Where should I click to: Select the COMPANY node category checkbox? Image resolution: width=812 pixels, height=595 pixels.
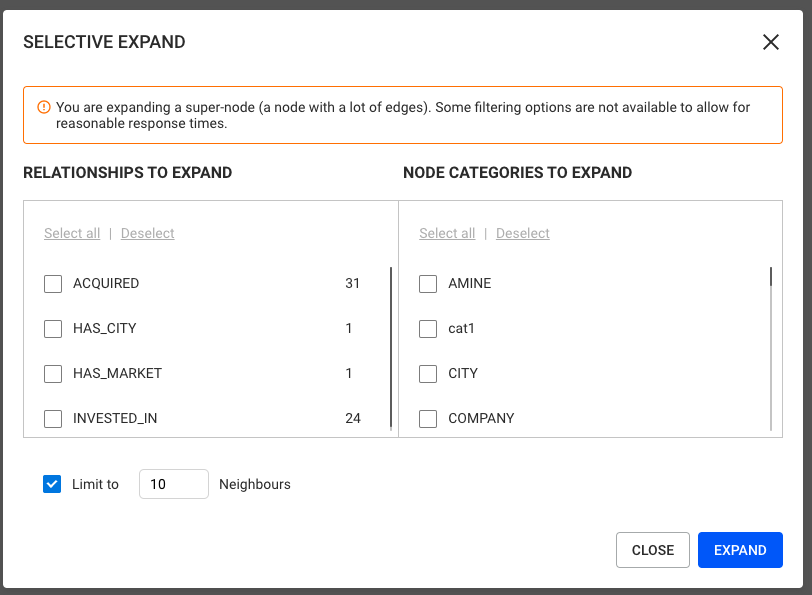pos(428,419)
